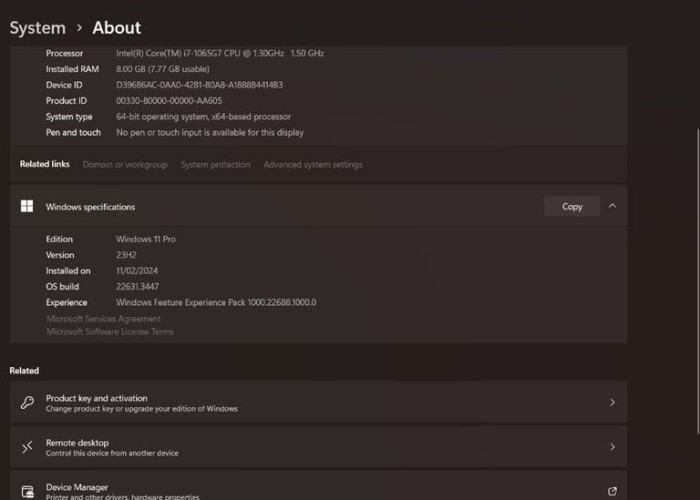700x500 pixels.
Task: Click the Installed on date 11/02/2024
Action: pos(137,271)
